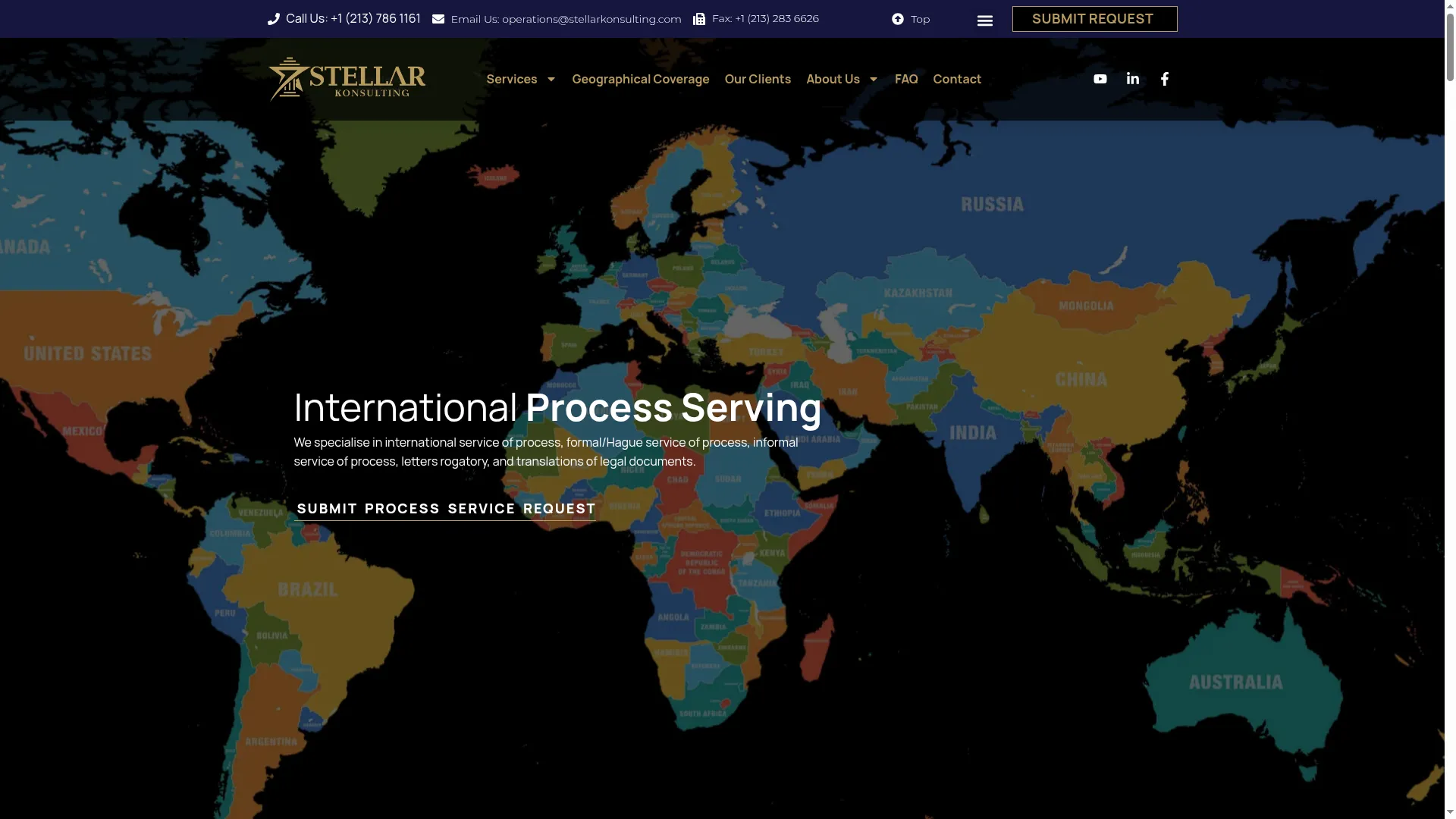Click the Fax +1 (213) 283 6626 link
This screenshot has width=1456, height=819.
click(x=765, y=19)
